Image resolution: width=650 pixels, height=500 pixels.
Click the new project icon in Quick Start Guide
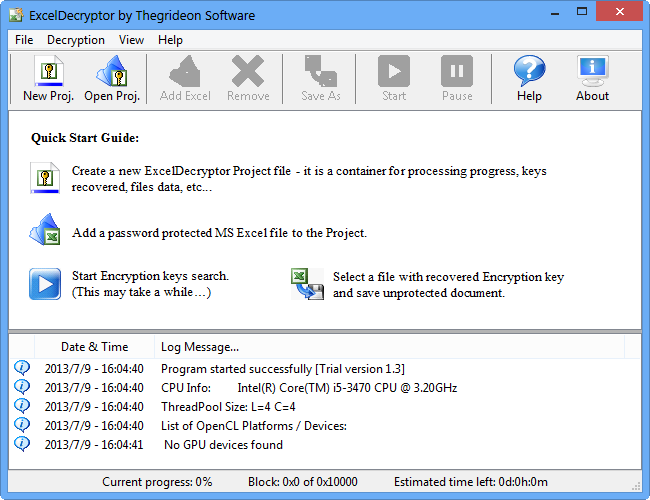[45, 178]
